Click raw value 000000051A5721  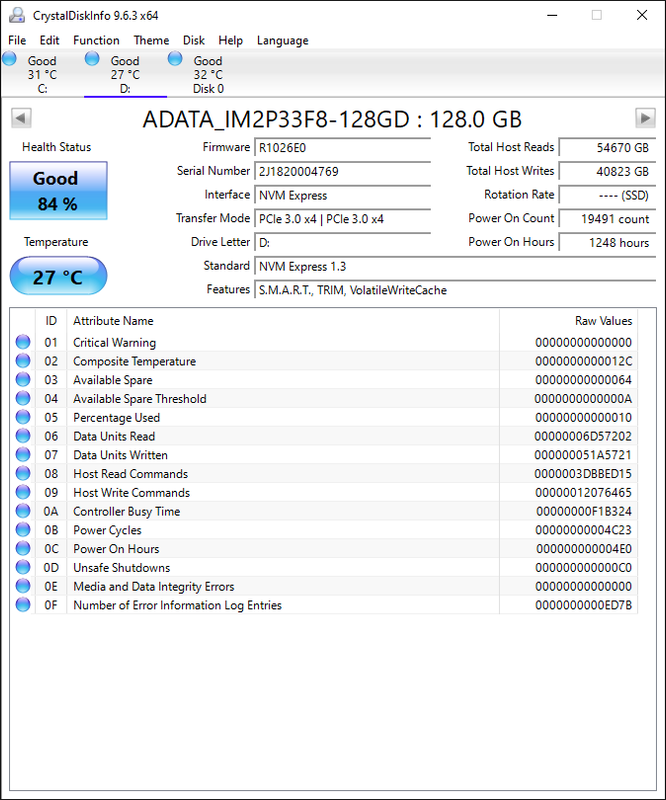(x=583, y=455)
